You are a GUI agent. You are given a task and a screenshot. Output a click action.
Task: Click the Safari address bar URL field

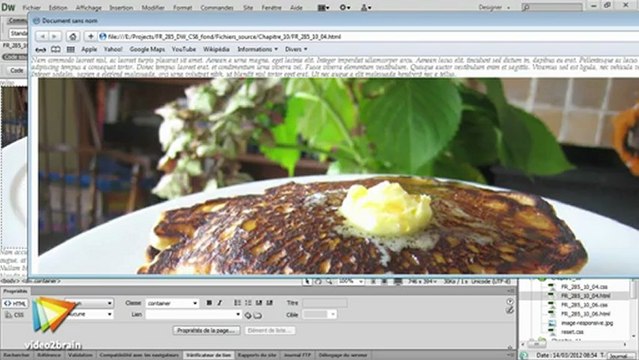tap(367, 37)
